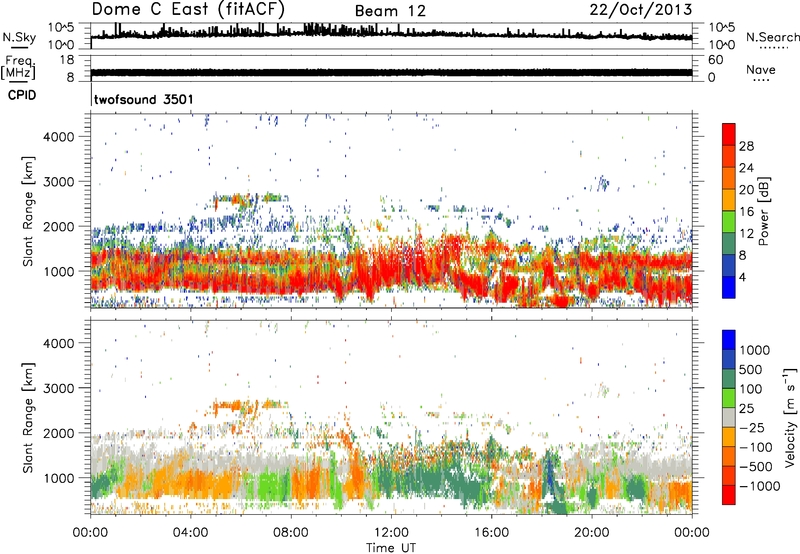Click the '08:00' time tick label
800x554 pixels.
(x=291, y=533)
